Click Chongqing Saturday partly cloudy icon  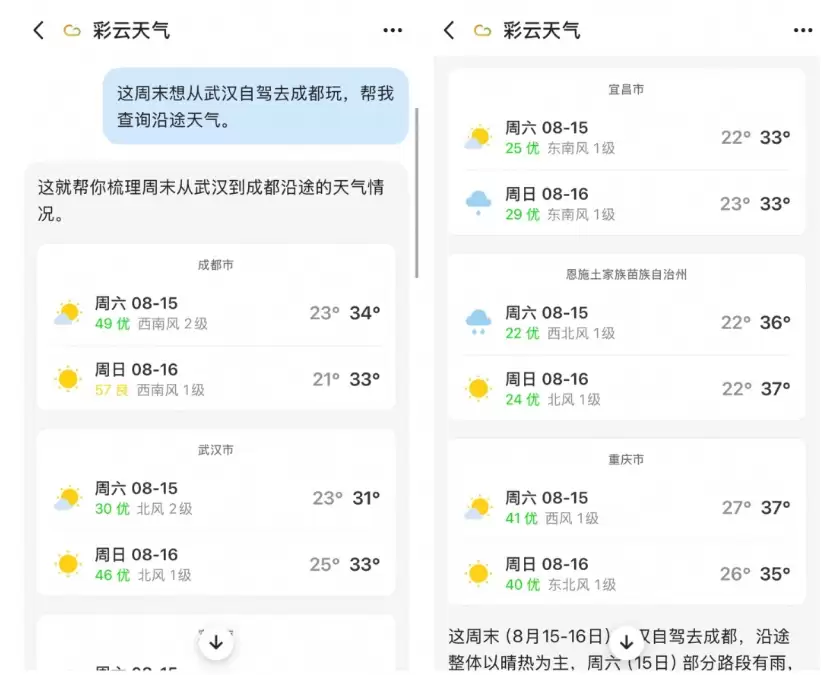point(478,507)
